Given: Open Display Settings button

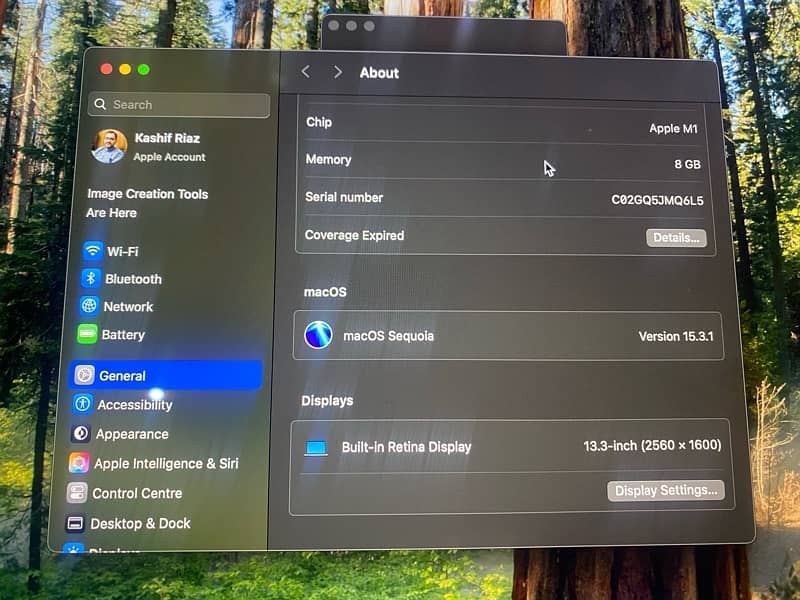Looking at the screenshot, I should [x=666, y=490].
